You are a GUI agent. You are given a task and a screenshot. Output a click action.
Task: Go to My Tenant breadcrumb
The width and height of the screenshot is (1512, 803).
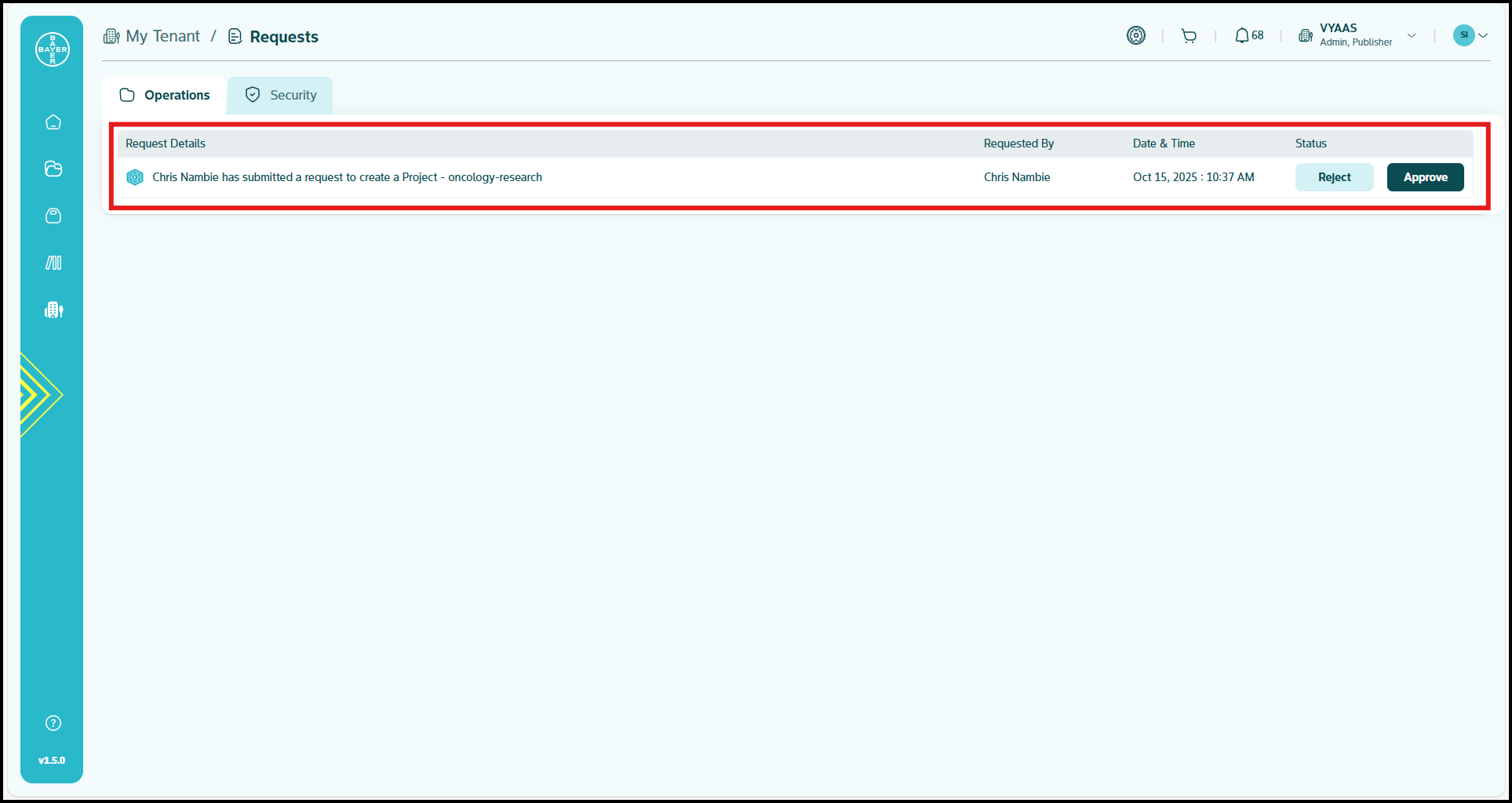[x=162, y=37]
